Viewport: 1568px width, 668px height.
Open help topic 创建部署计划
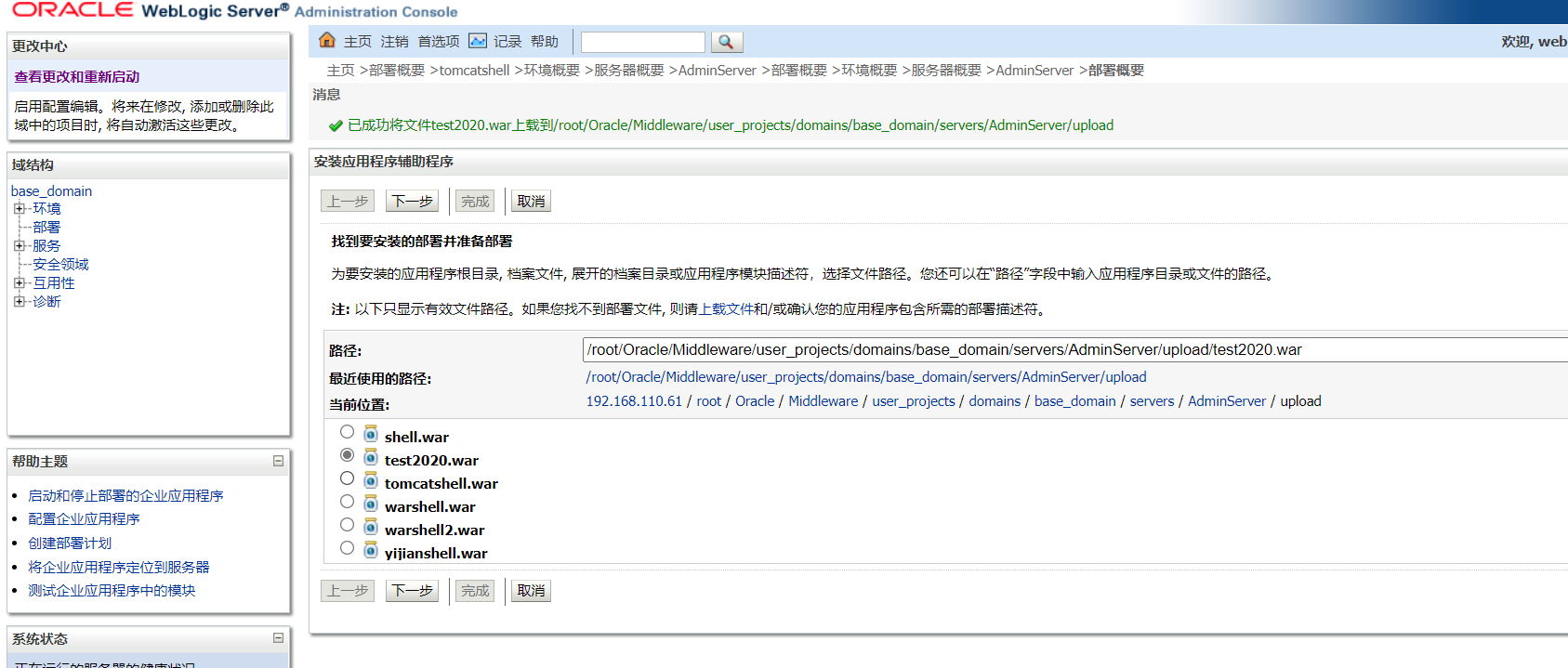tap(70, 544)
